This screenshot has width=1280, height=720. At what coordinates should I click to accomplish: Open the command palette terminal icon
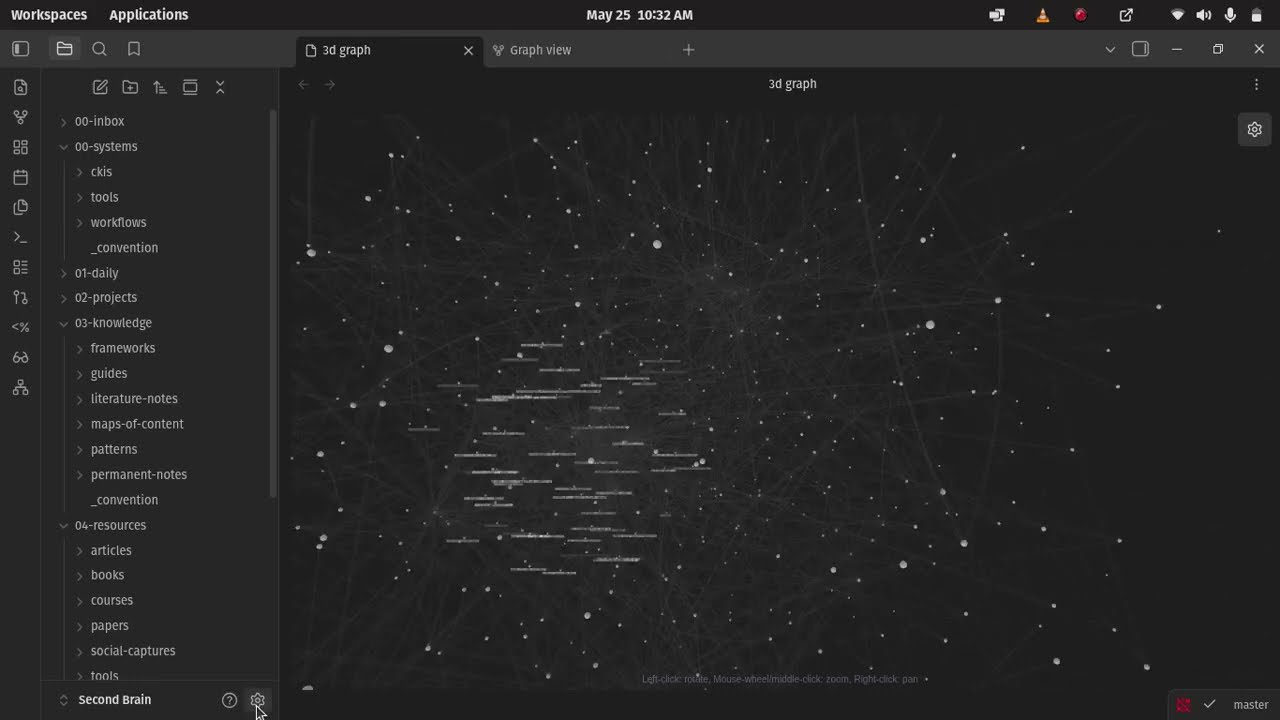[20, 237]
